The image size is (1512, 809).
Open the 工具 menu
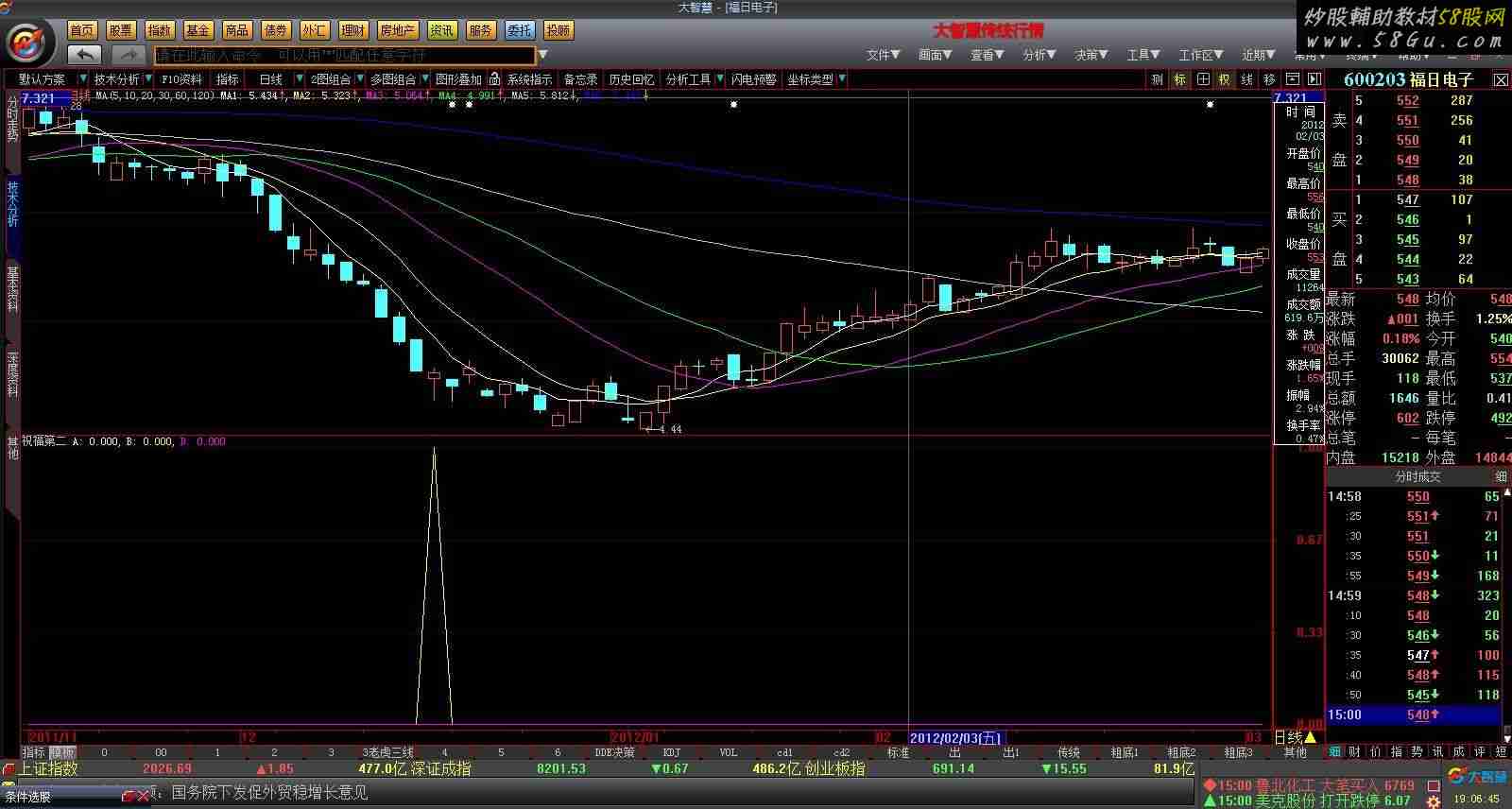[x=1143, y=55]
